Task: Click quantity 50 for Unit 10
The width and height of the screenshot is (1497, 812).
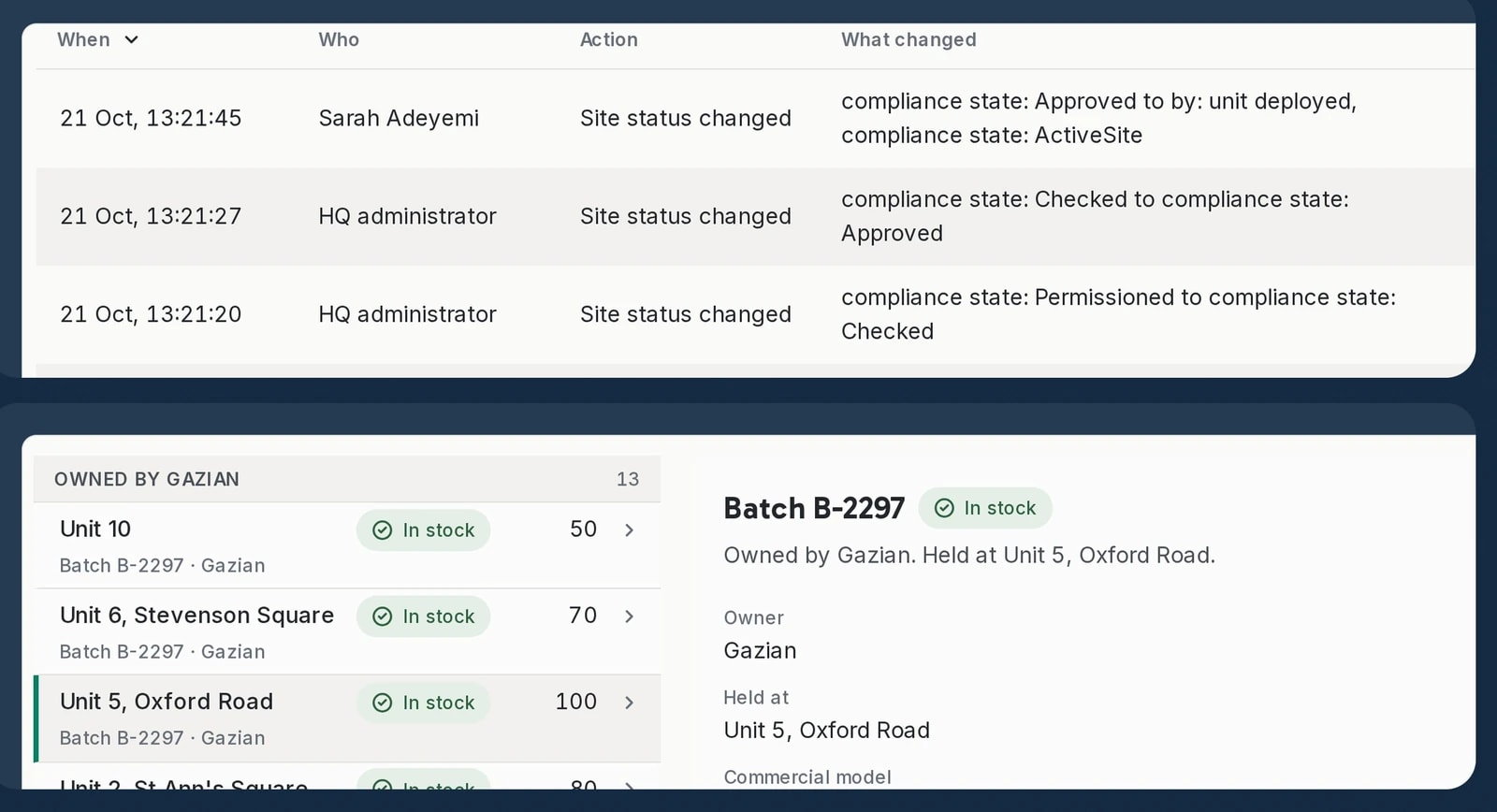Action: coord(584,529)
